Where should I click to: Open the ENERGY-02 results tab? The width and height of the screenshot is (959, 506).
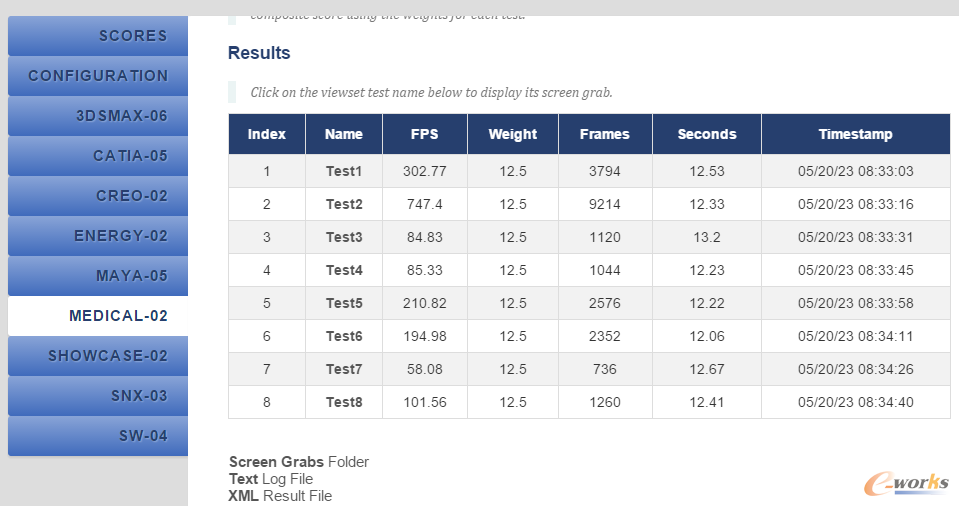coord(98,236)
